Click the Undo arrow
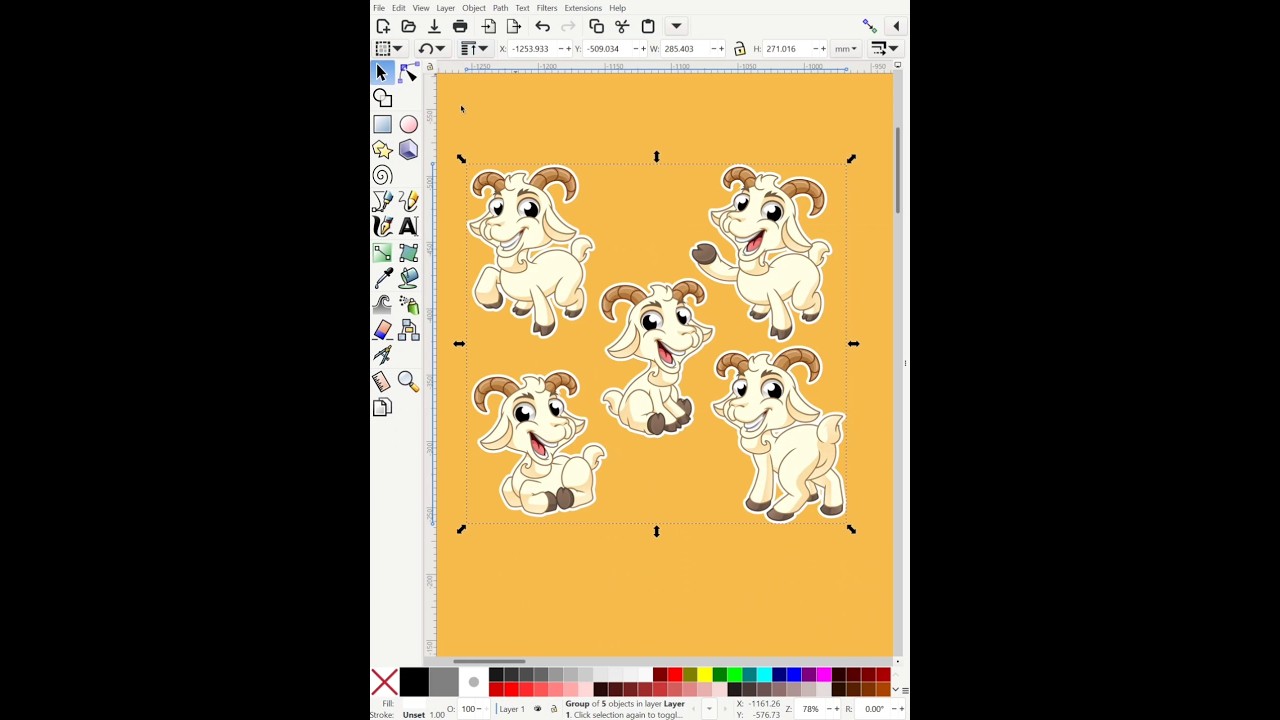This screenshot has width=1280, height=720. [x=542, y=26]
